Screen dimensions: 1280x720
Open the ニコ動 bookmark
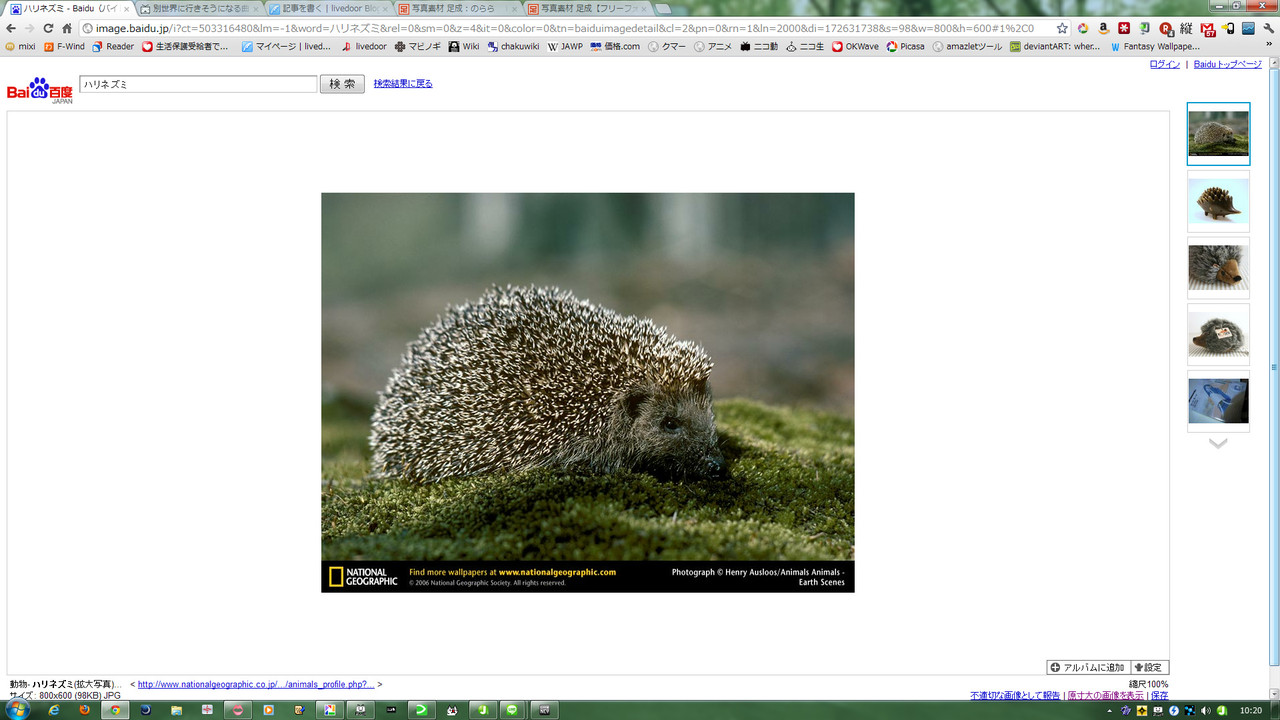[x=759, y=46]
